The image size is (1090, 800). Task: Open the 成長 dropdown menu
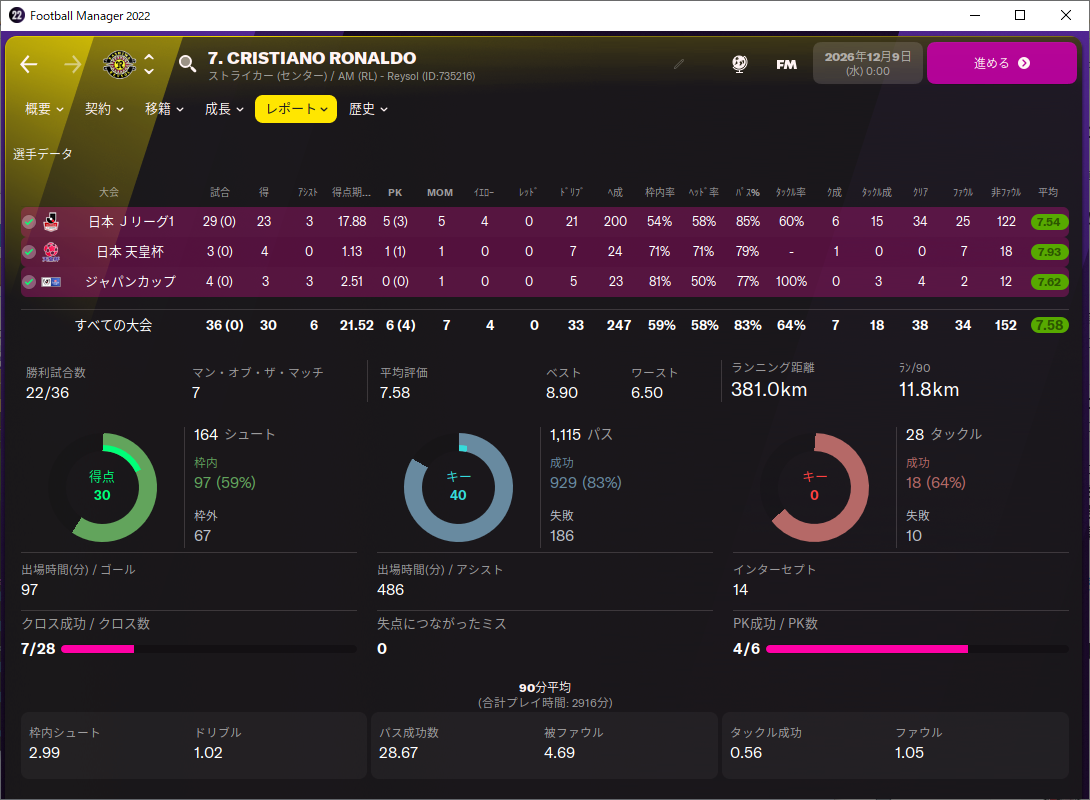coord(224,109)
